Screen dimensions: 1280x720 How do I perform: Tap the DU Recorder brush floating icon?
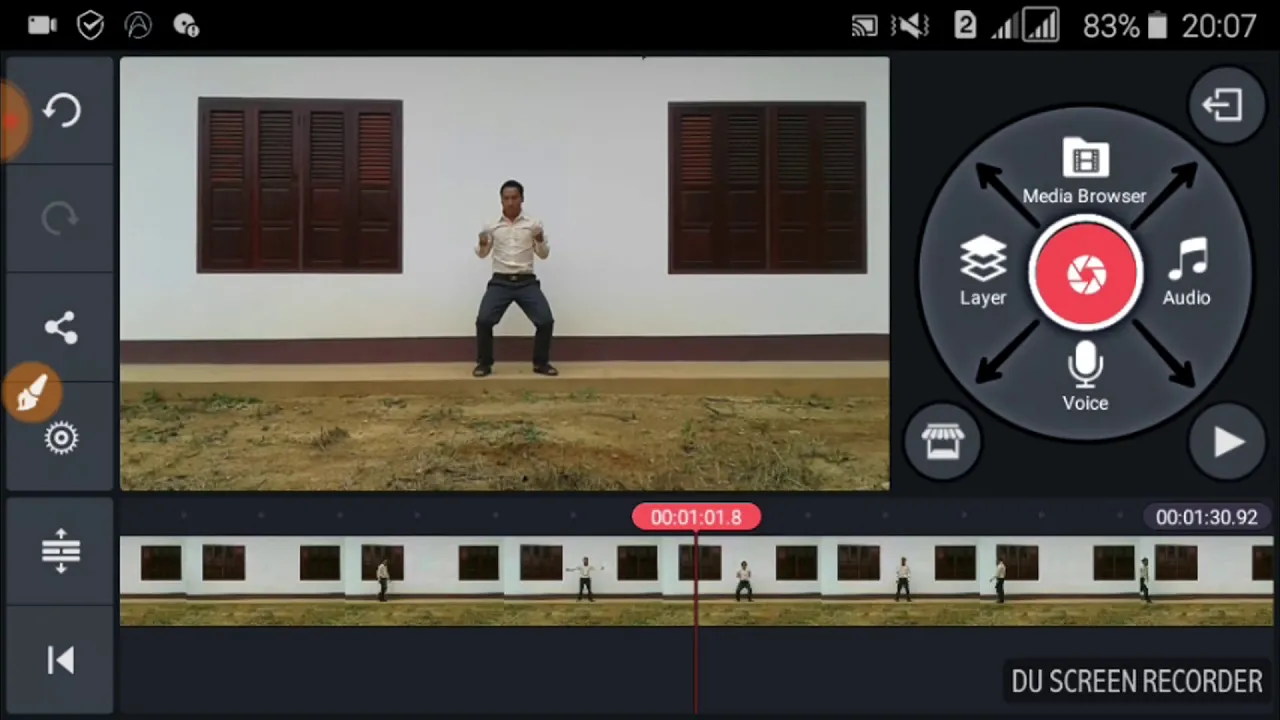click(32, 392)
